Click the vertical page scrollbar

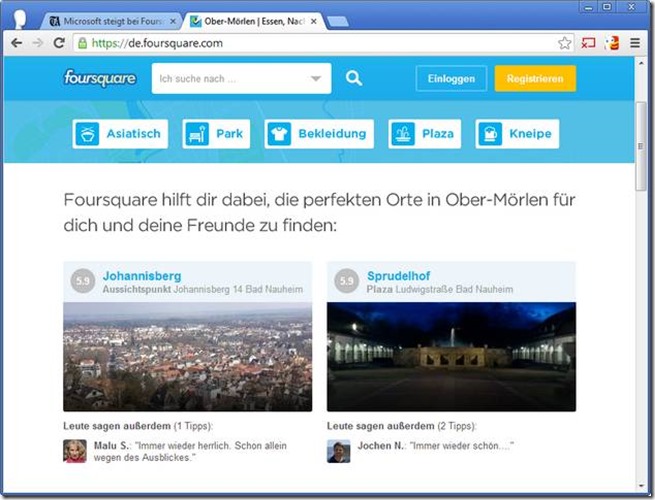pyautogui.click(x=641, y=130)
